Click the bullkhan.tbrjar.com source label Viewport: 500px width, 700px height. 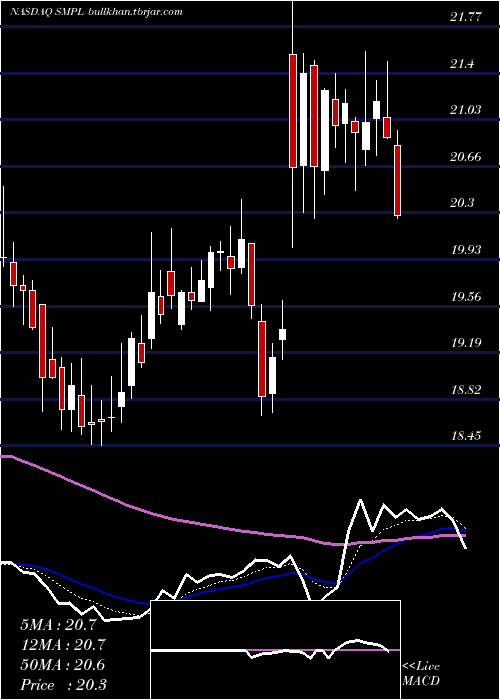[x=136, y=12]
